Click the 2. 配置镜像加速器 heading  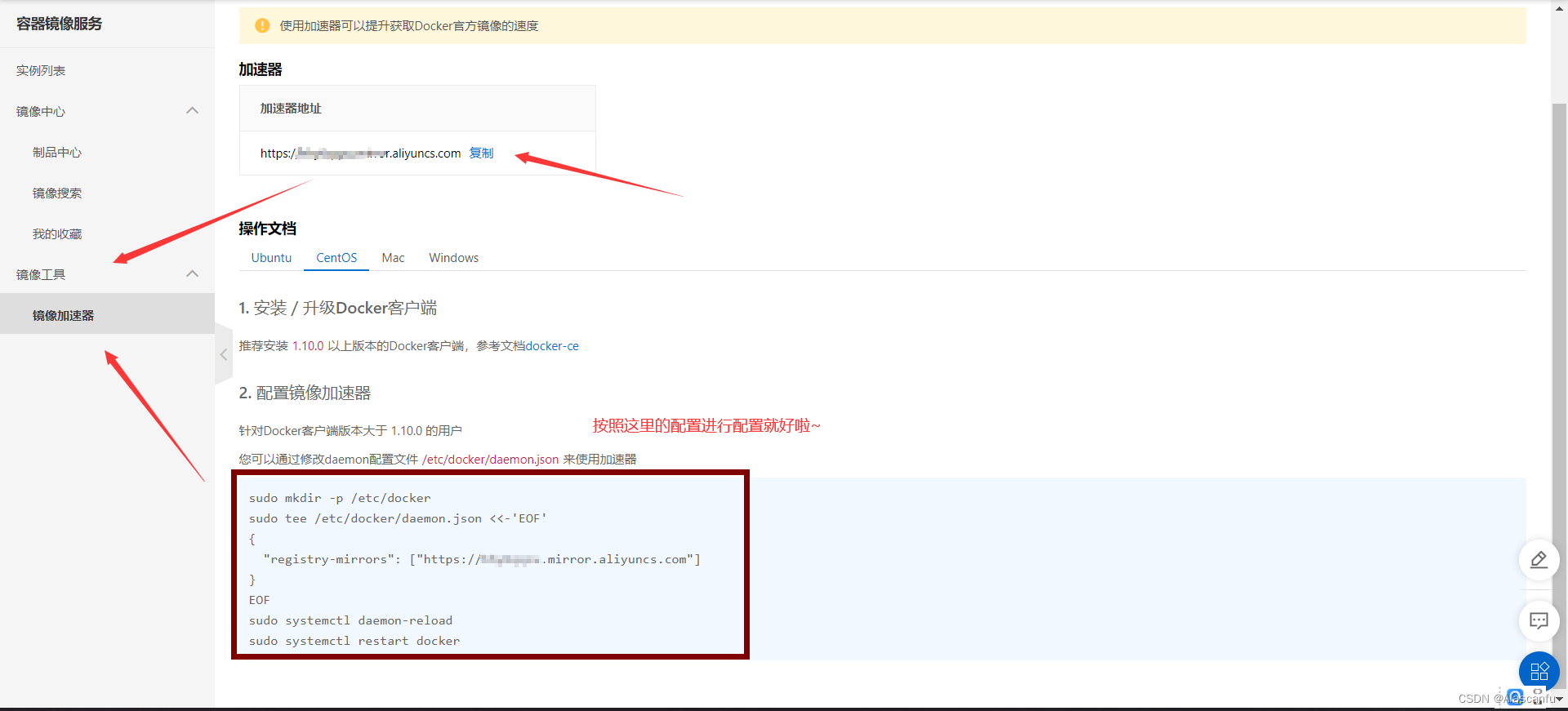pyautogui.click(x=305, y=393)
